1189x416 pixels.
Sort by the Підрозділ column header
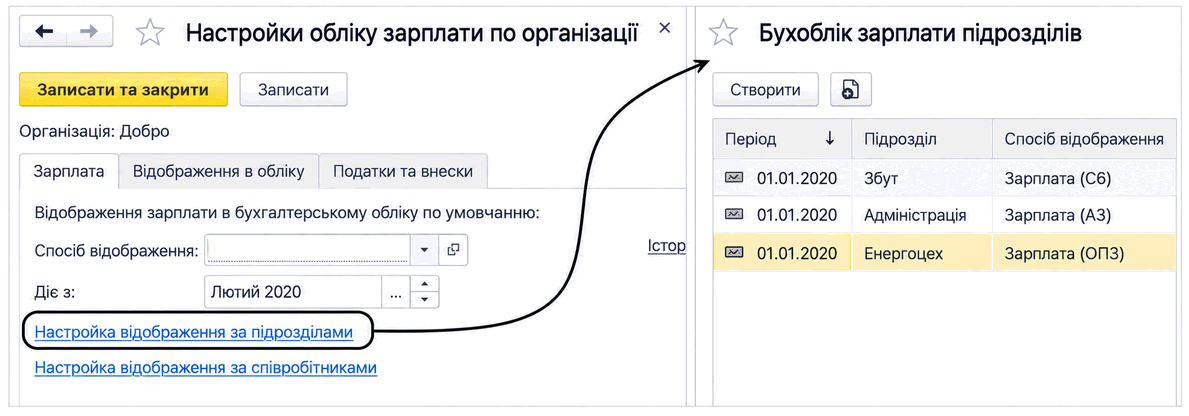click(922, 139)
